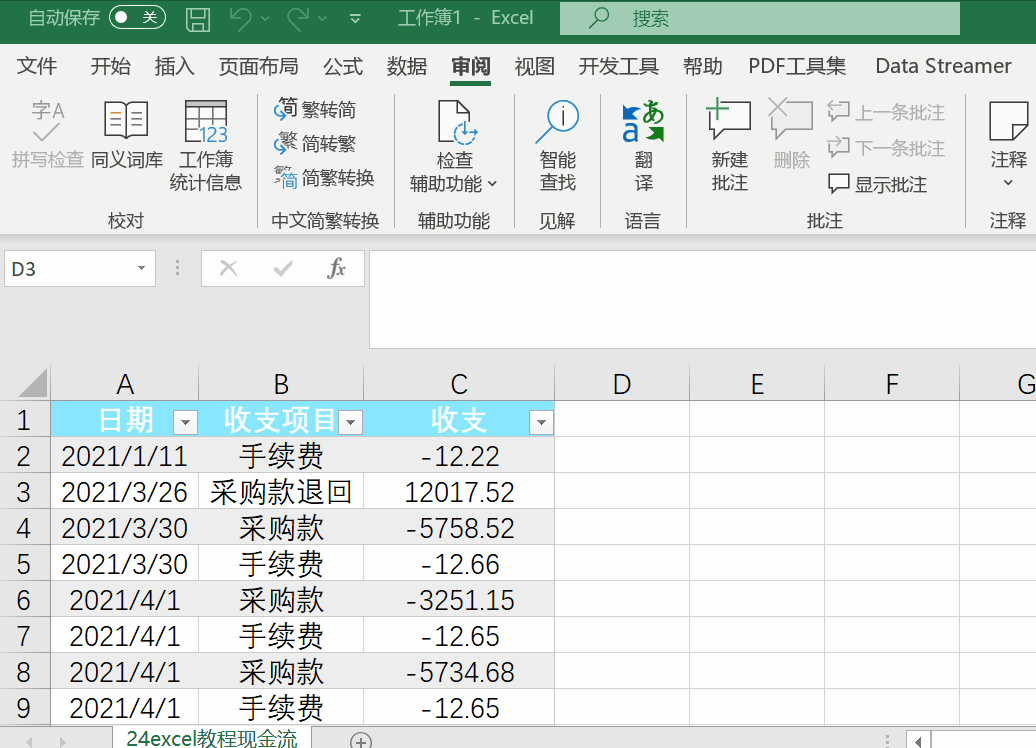Image resolution: width=1036 pixels, height=748 pixels.
Task: Select row 5 header
Action: [x=24, y=564]
